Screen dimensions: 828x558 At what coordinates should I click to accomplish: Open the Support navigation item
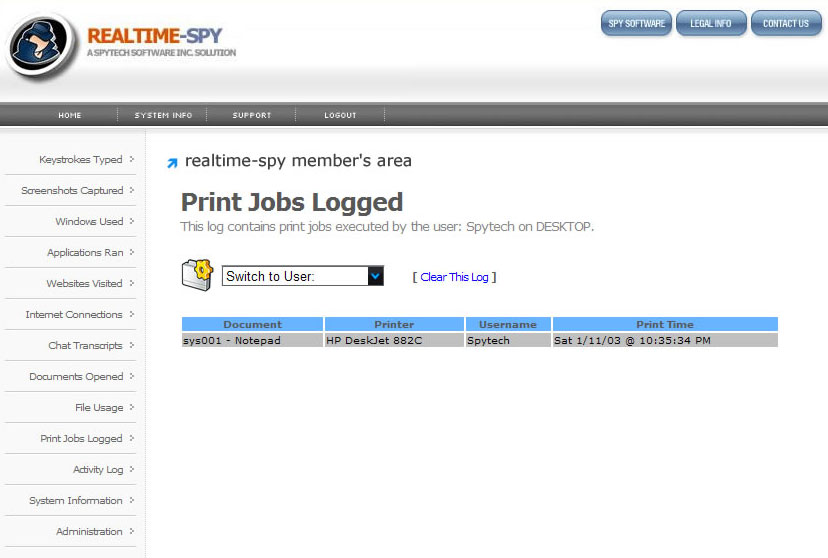pyautogui.click(x=252, y=115)
